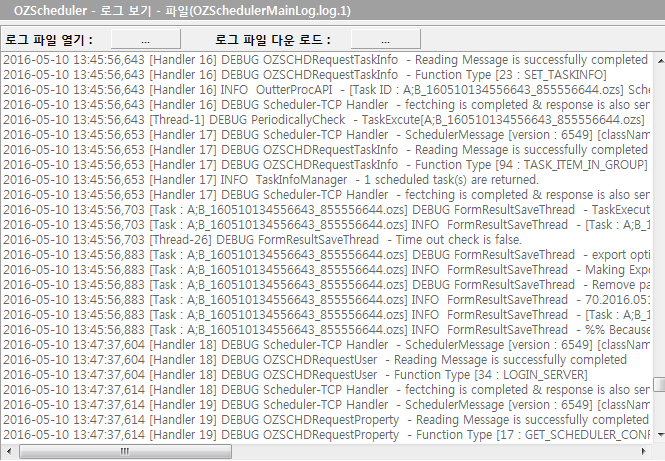Select the Handler 19 OZSCHDRequestProperty Reading Message line
Image resolution: width=665 pixels, height=461 pixels.
(x=327, y=419)
